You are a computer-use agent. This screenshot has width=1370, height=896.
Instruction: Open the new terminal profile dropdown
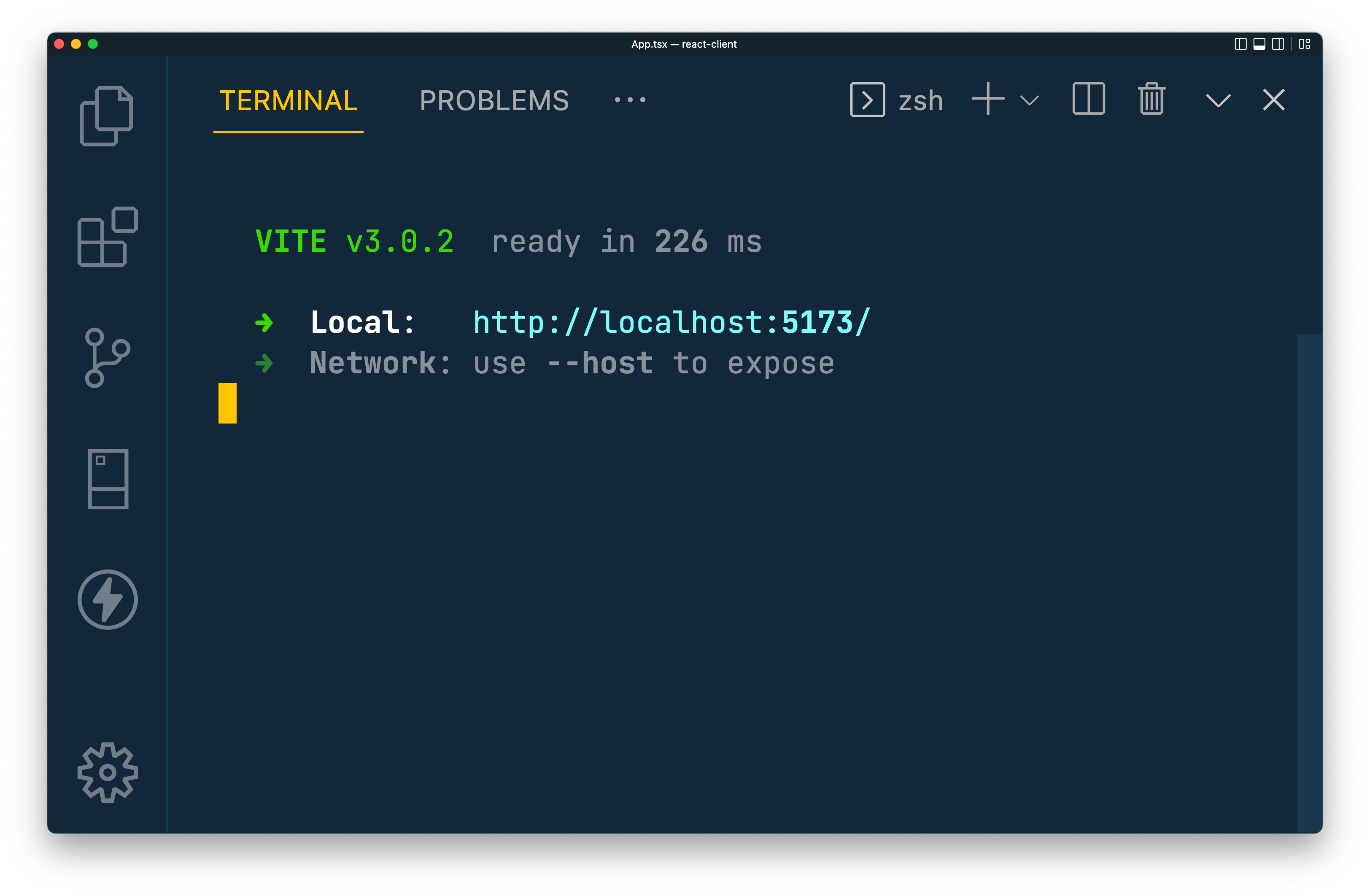click(x=1029, y=101)
